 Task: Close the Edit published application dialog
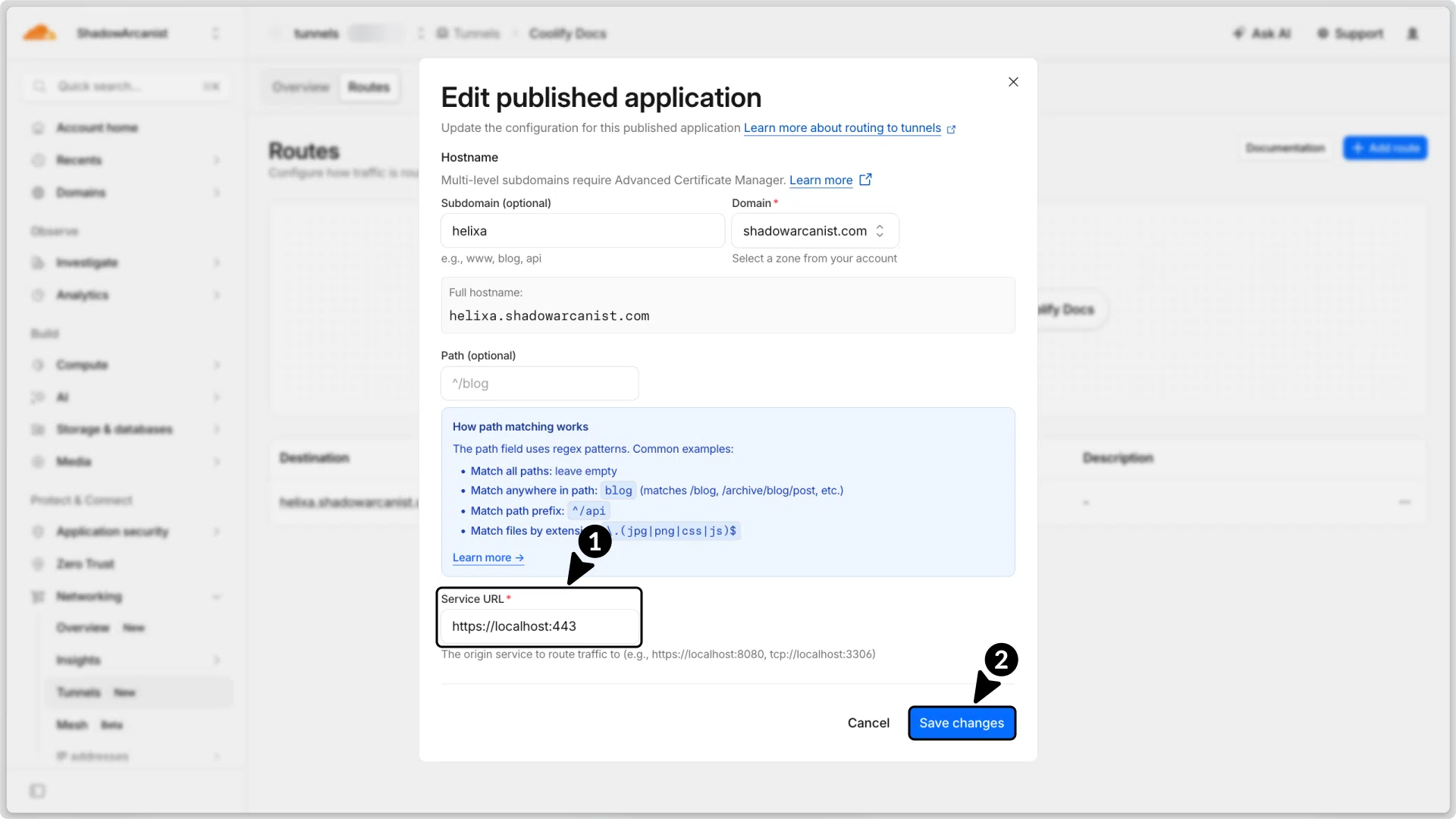[1013, 82]
